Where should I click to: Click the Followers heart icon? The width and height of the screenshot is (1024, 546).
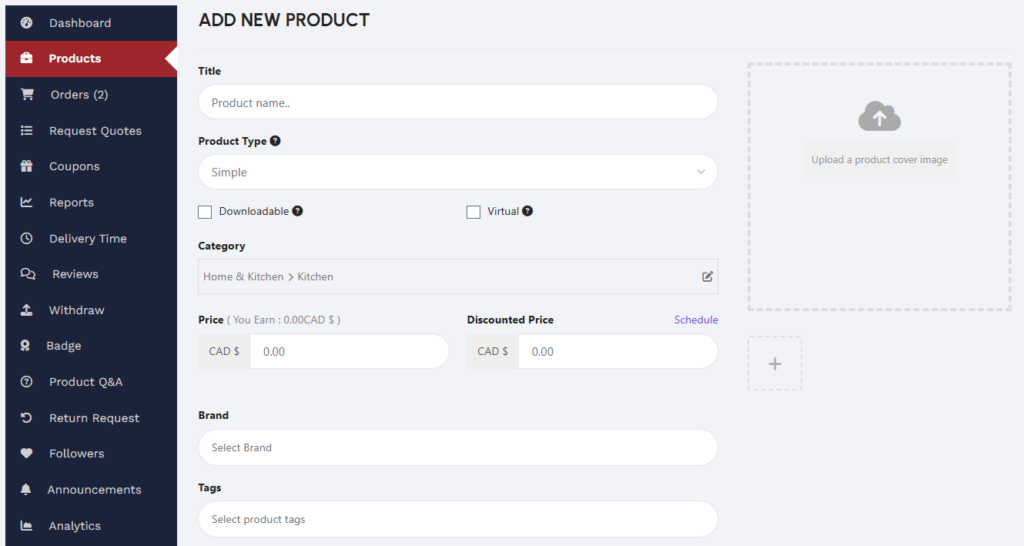(27, 454)
